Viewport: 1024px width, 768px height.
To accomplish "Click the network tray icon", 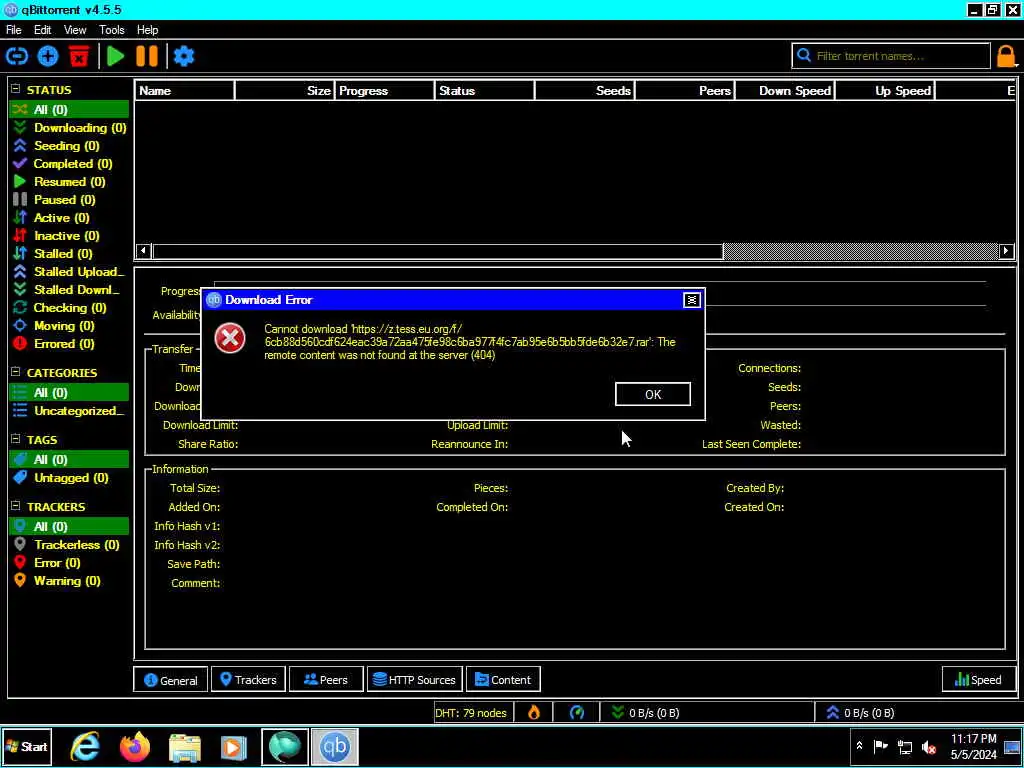I will 904,747.
